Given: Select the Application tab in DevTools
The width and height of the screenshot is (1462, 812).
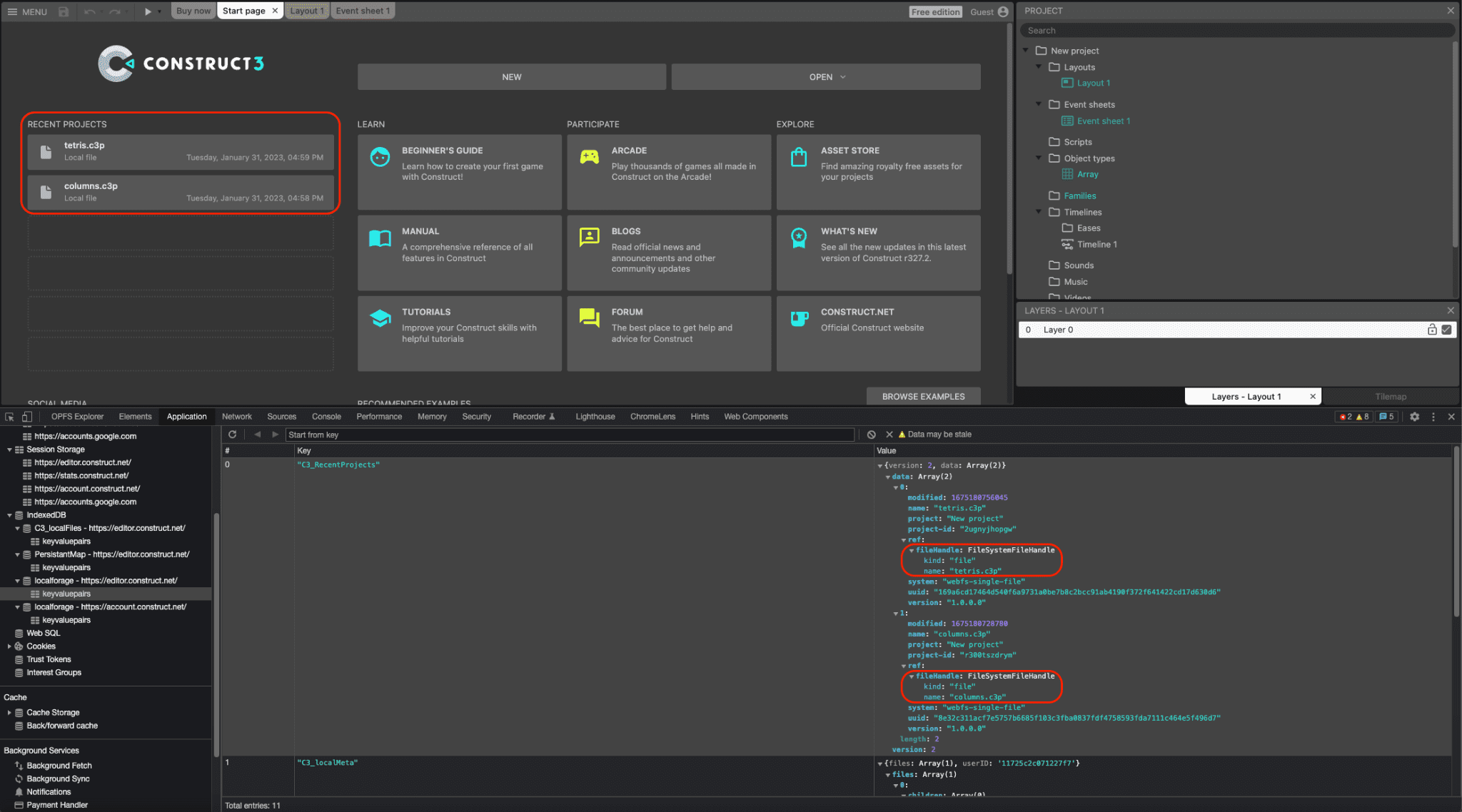Looking at the screenshot, I should coord(186,416).
